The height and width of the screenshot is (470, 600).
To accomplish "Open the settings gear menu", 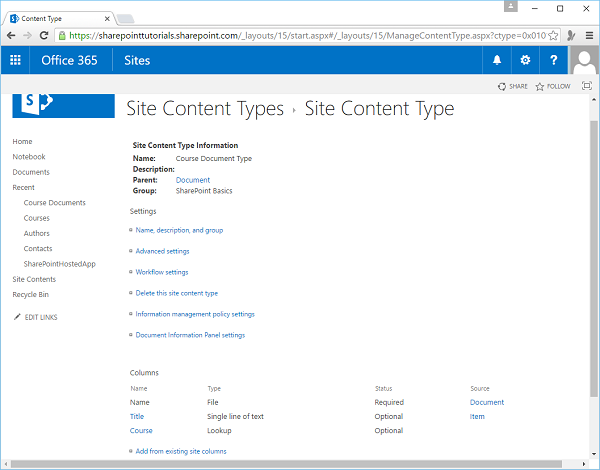I will (x=526, y=60).
